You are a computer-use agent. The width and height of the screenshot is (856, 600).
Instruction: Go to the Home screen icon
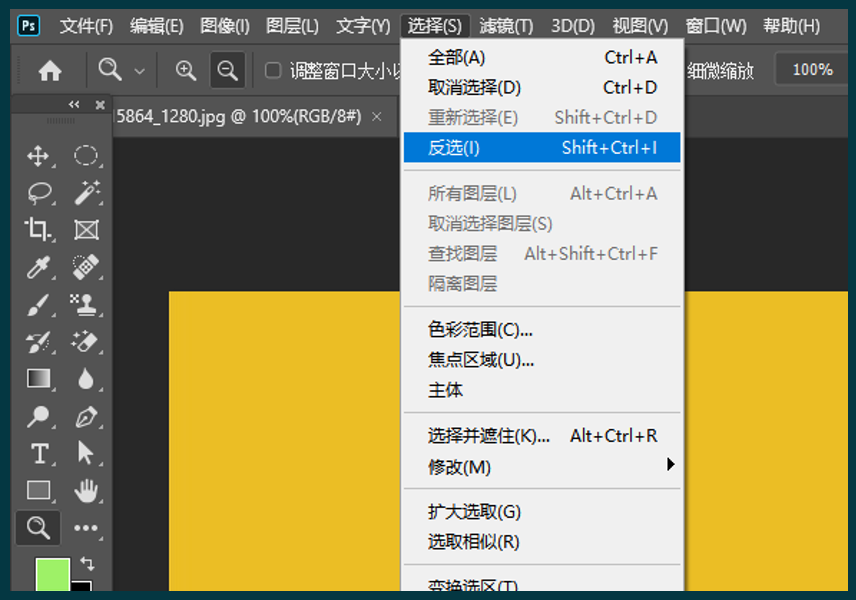point(49,71)
